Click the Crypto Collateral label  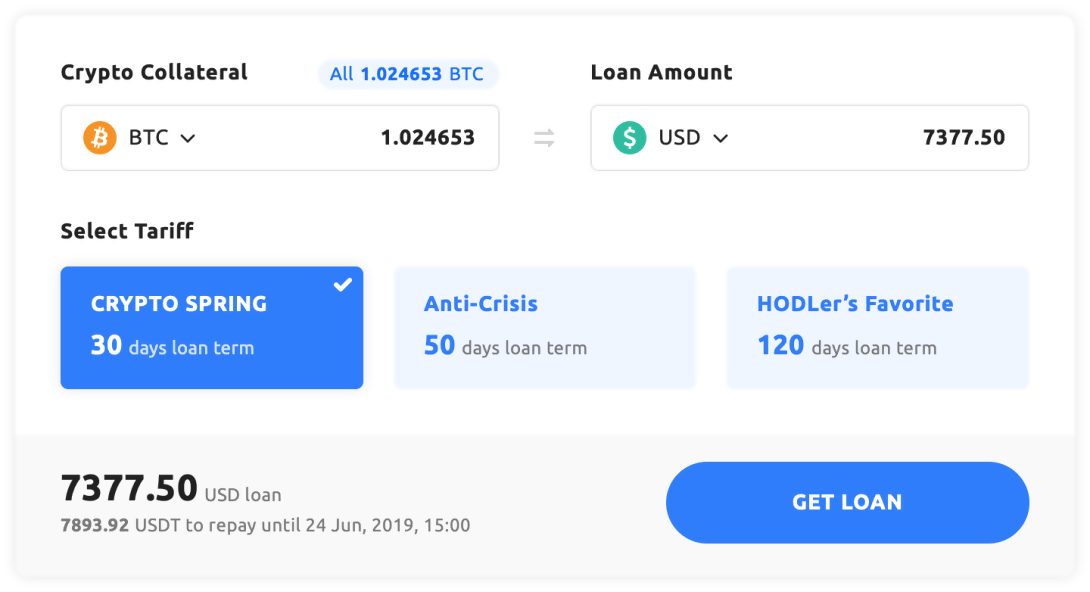pos(154,73)
